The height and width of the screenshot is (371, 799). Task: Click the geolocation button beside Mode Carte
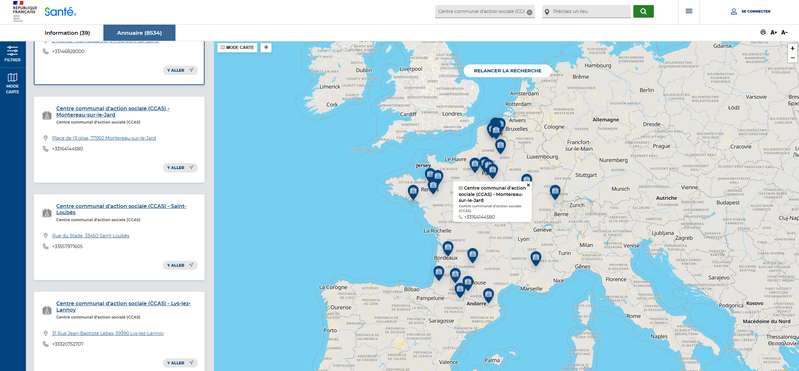tap(266, 47)
